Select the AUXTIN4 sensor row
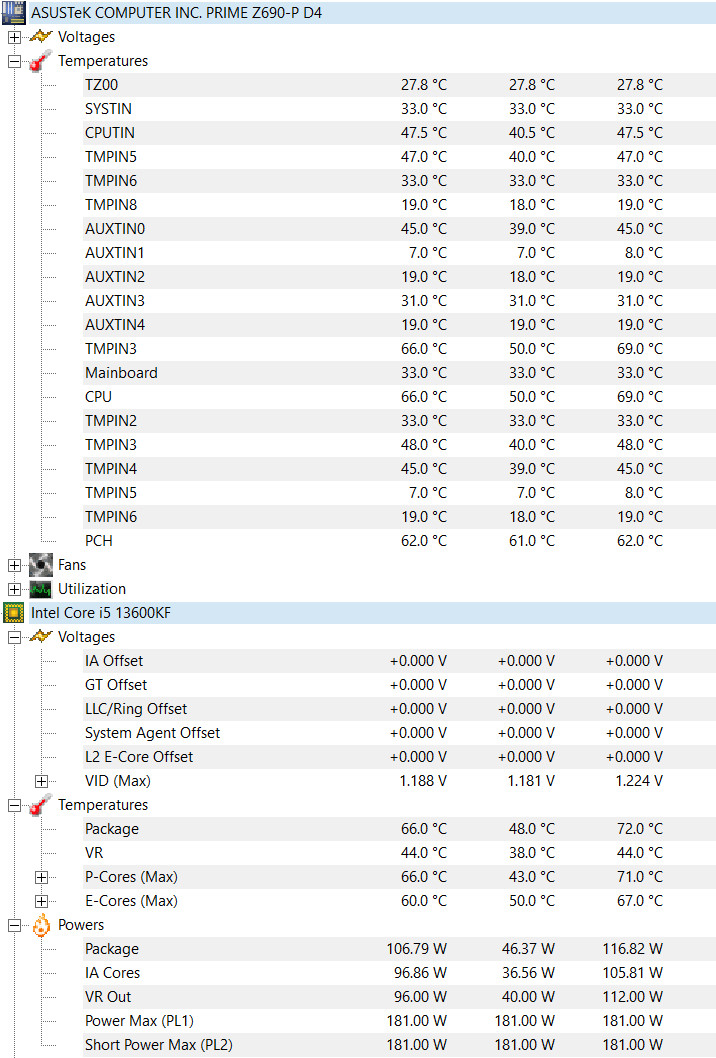This screenshot has height=1058, width=716. tap(399, 325)
